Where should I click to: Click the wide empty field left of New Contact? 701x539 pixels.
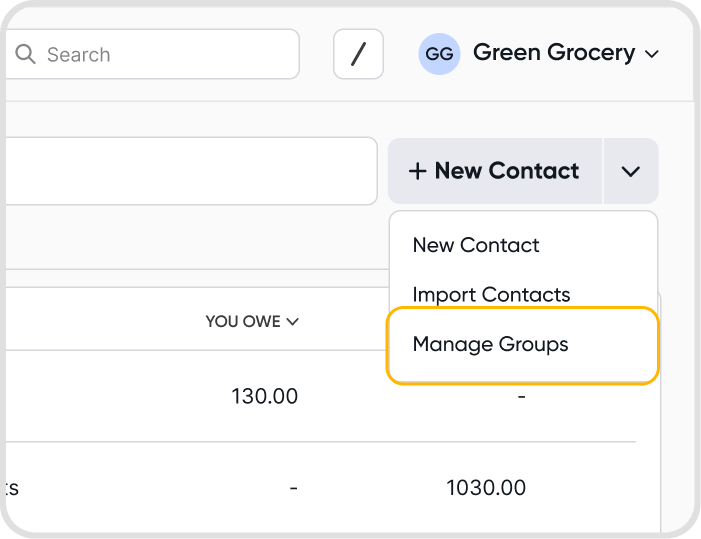[190, 171]
